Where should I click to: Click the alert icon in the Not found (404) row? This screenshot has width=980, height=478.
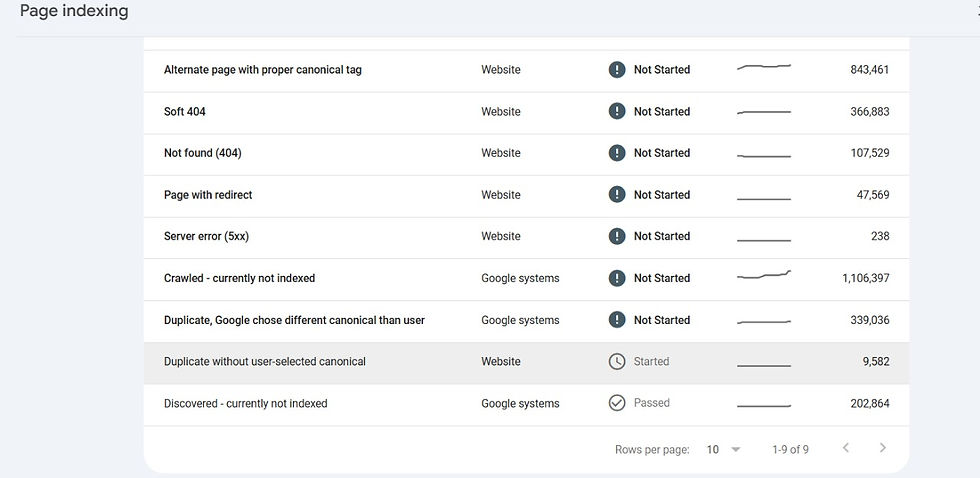click(x=617, y=153)
